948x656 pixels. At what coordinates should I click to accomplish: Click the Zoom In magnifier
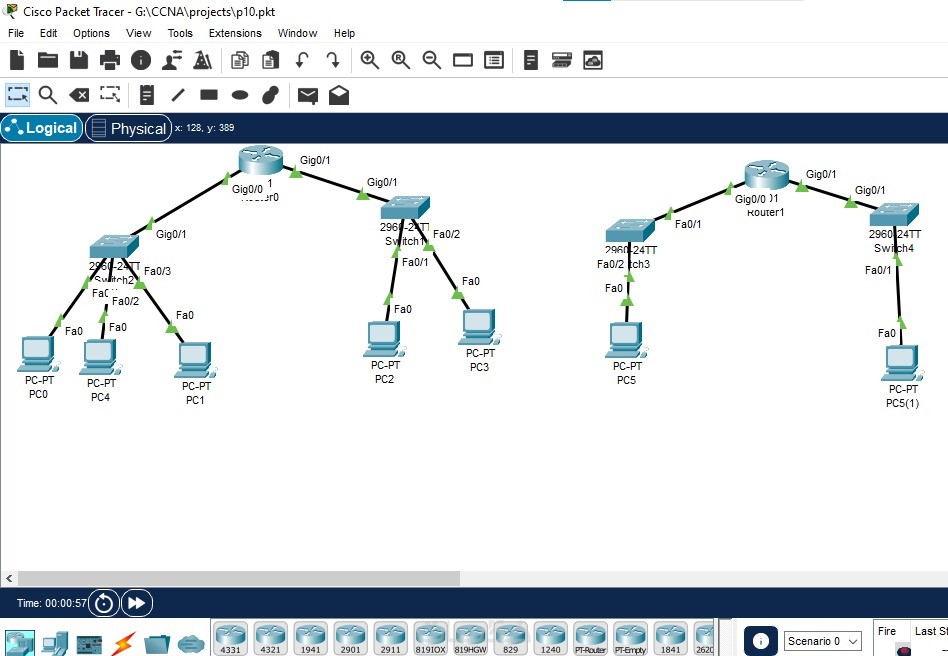(x=369, y=60)
